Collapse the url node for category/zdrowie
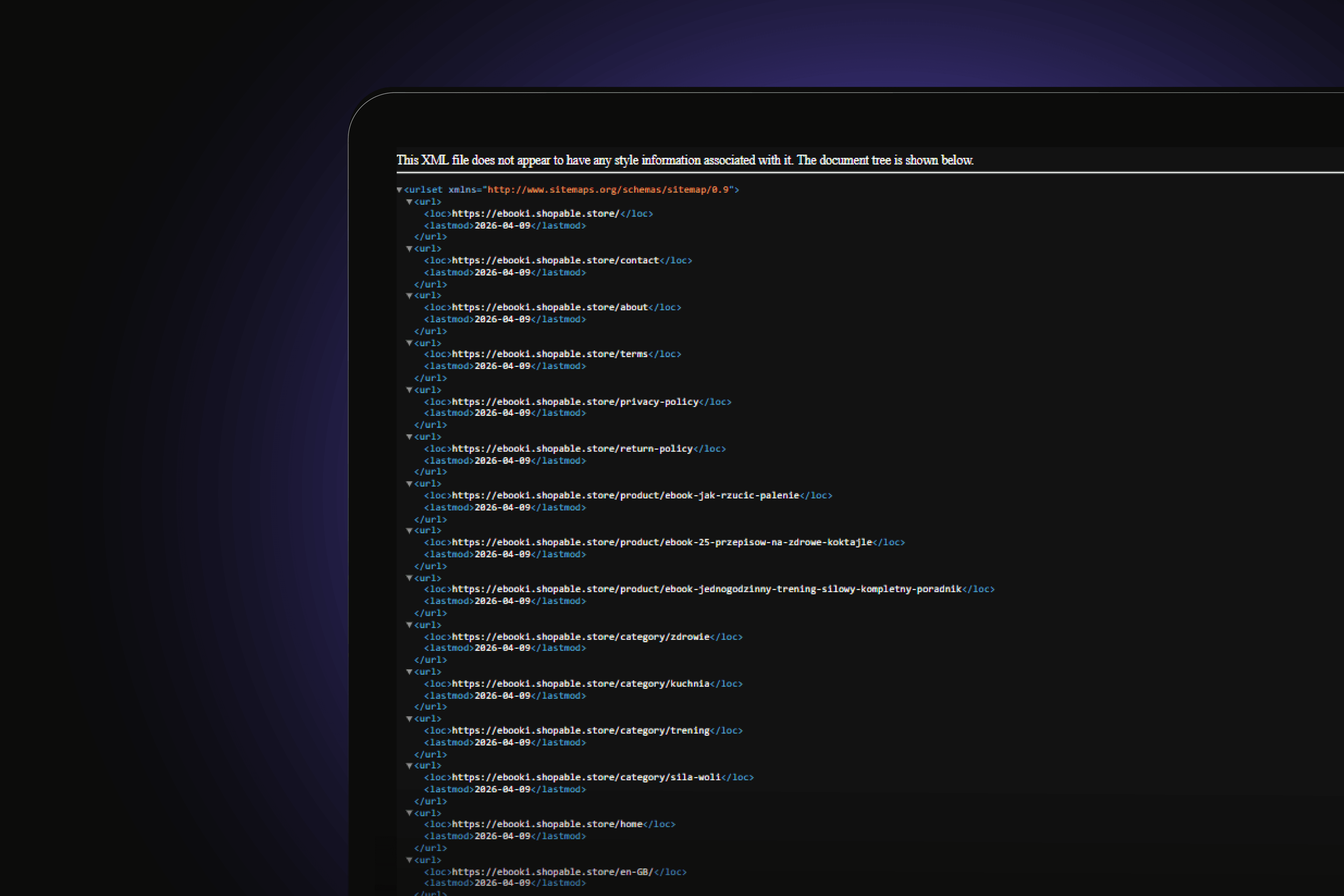Screen dimensions: 1344x896 (x=409, y=624)
